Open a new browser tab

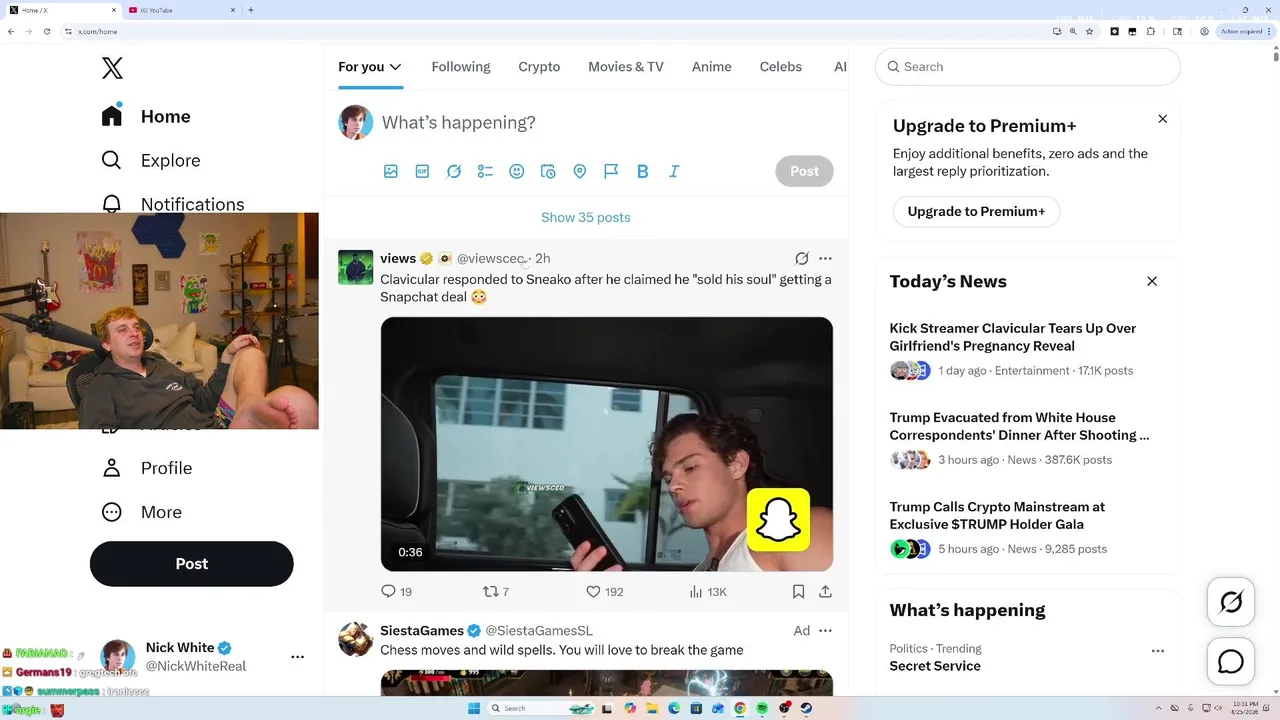(x=250, y=10)
